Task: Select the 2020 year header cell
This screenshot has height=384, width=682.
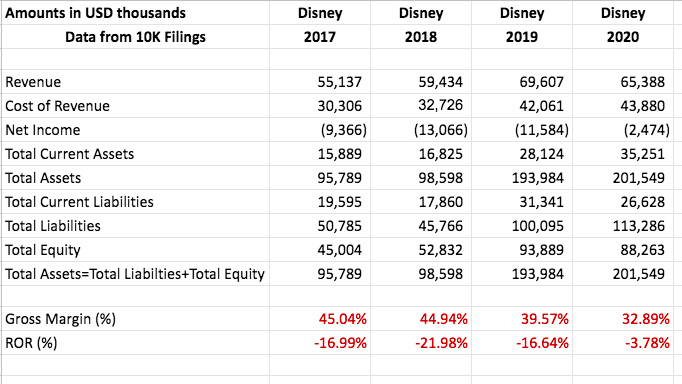Action: (623, 37)
